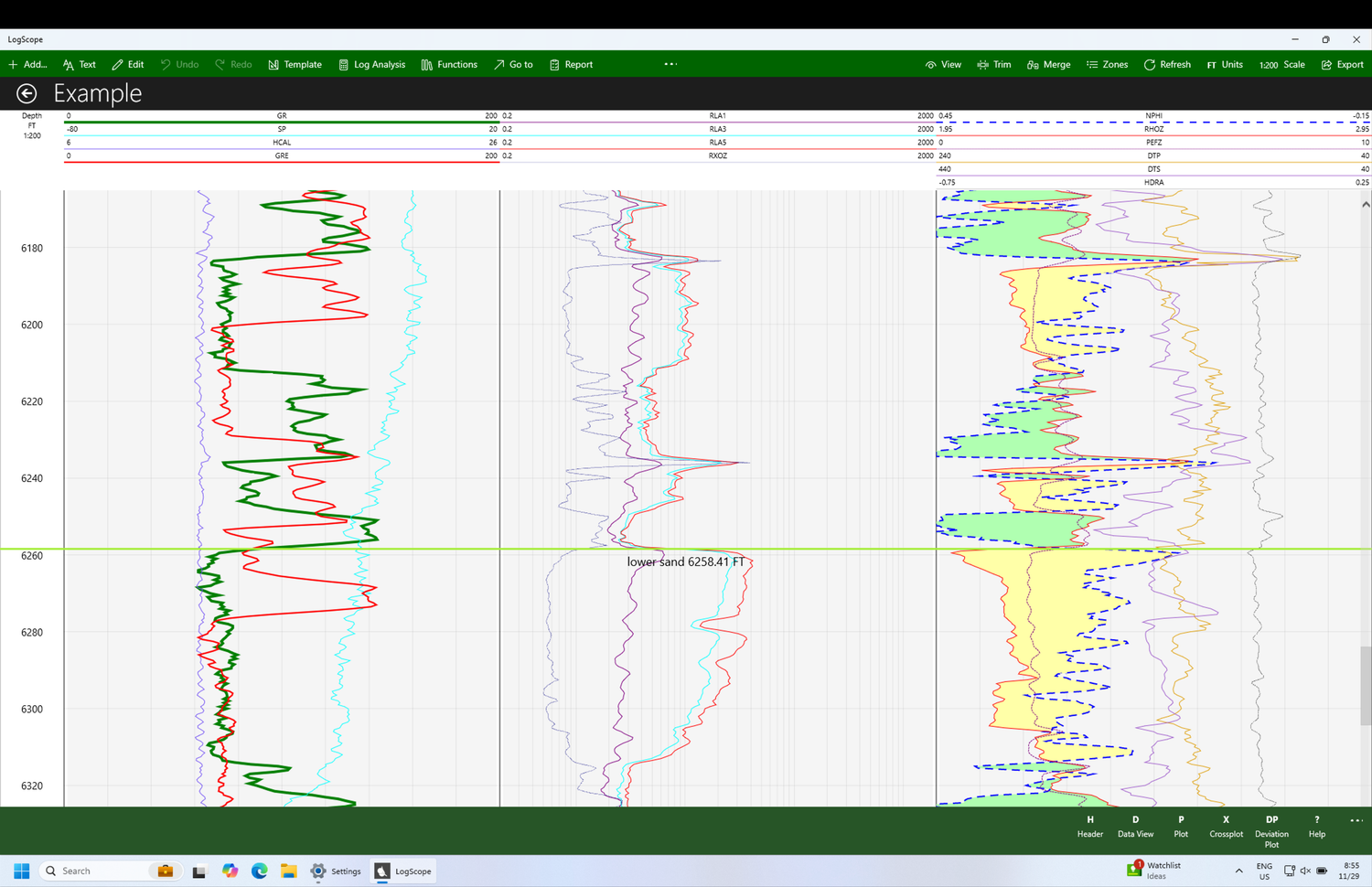
Task: Select the GRE curve header
Action: (x=281, y=156)
